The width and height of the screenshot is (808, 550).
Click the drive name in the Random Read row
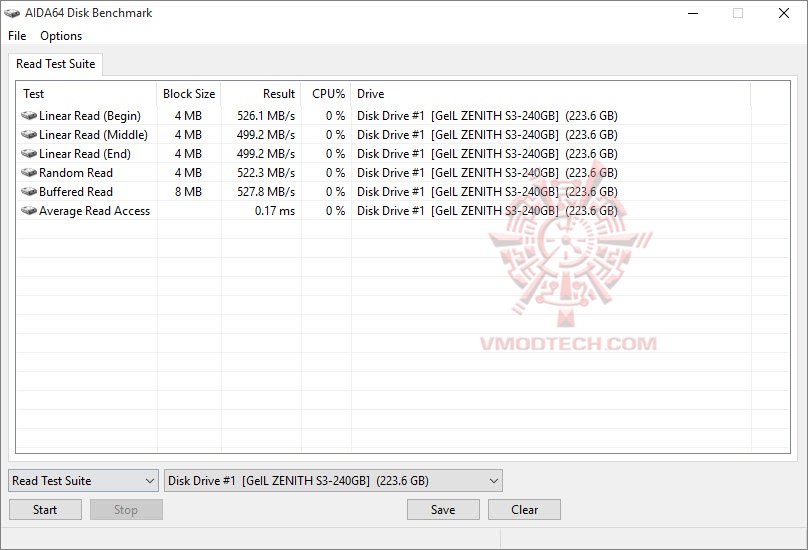(x=487, y=173)
